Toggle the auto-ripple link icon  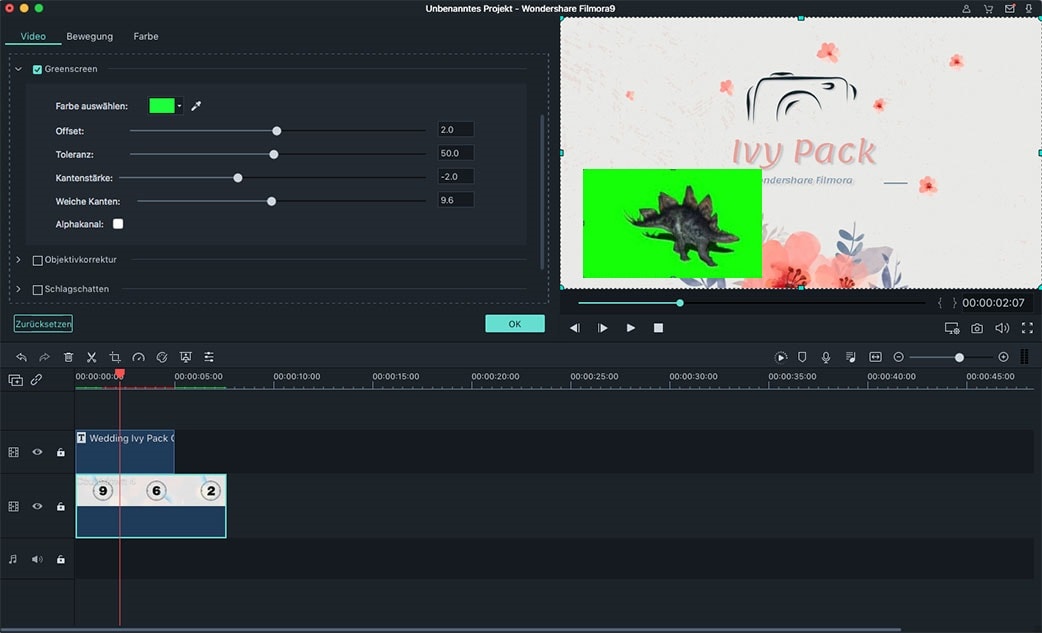tap(37, 379)
